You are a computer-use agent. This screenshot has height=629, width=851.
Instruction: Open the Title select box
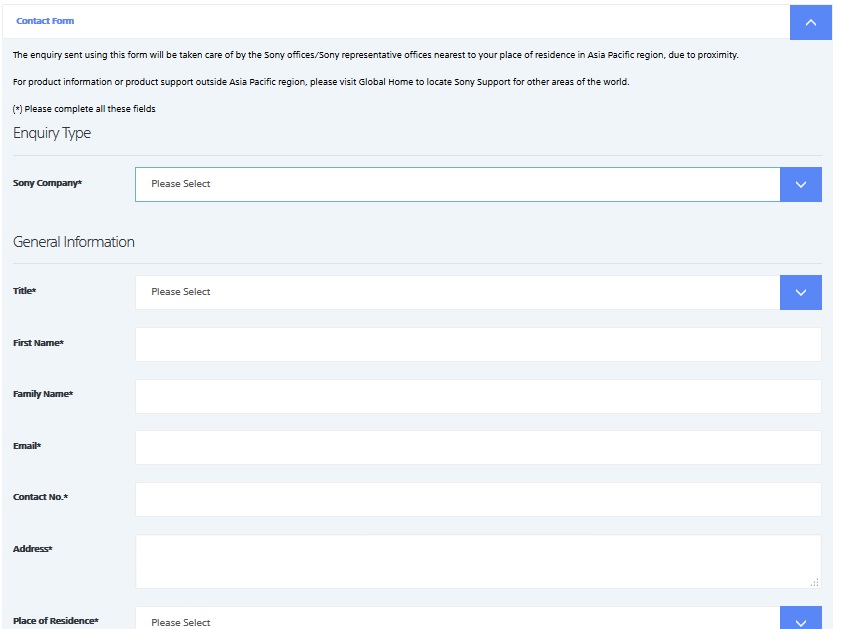pyautogui.click(x=457, y=292)
